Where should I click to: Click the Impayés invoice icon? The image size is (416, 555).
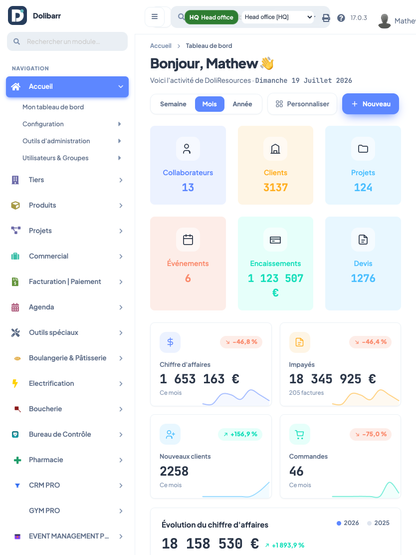coord(300,342)
